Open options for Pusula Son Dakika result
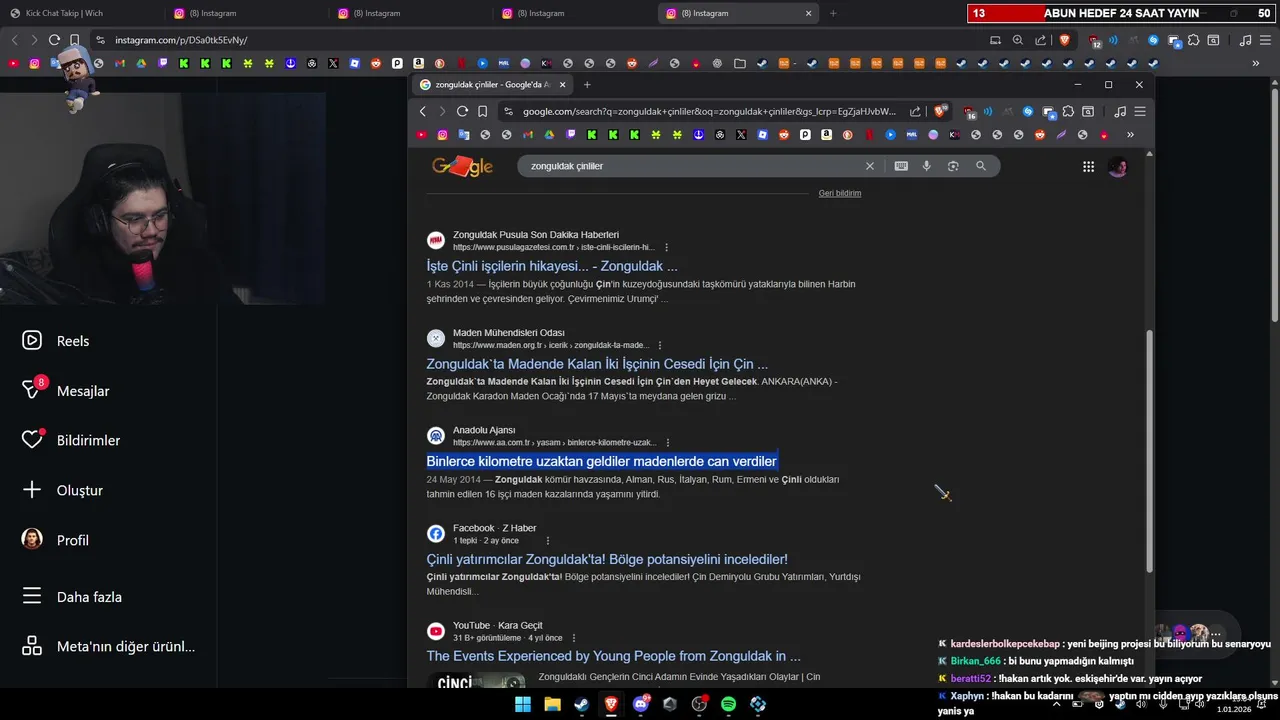This screenshot has height=720, width=1280. tap(667, 247)
